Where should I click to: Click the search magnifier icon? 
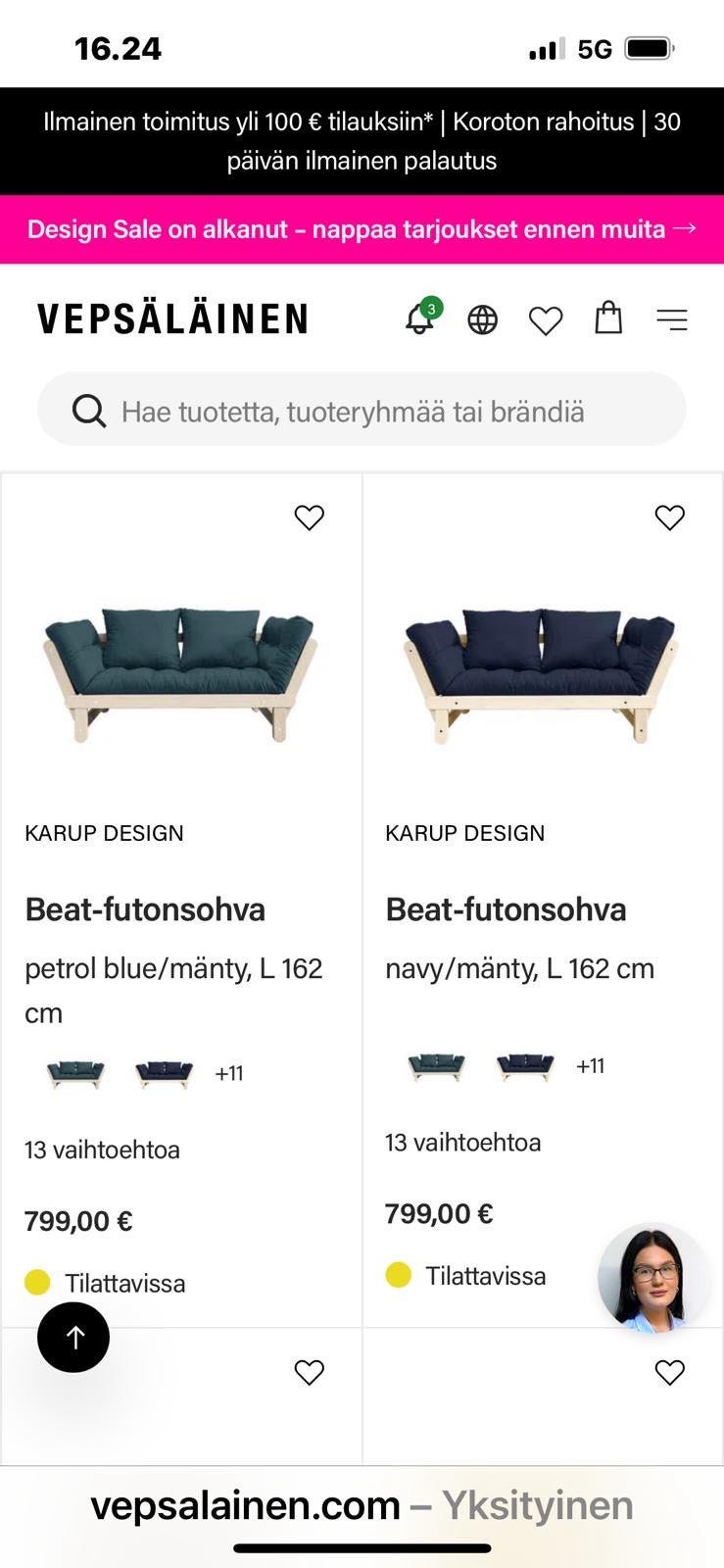pyautogui.click(x=89, y=411)
